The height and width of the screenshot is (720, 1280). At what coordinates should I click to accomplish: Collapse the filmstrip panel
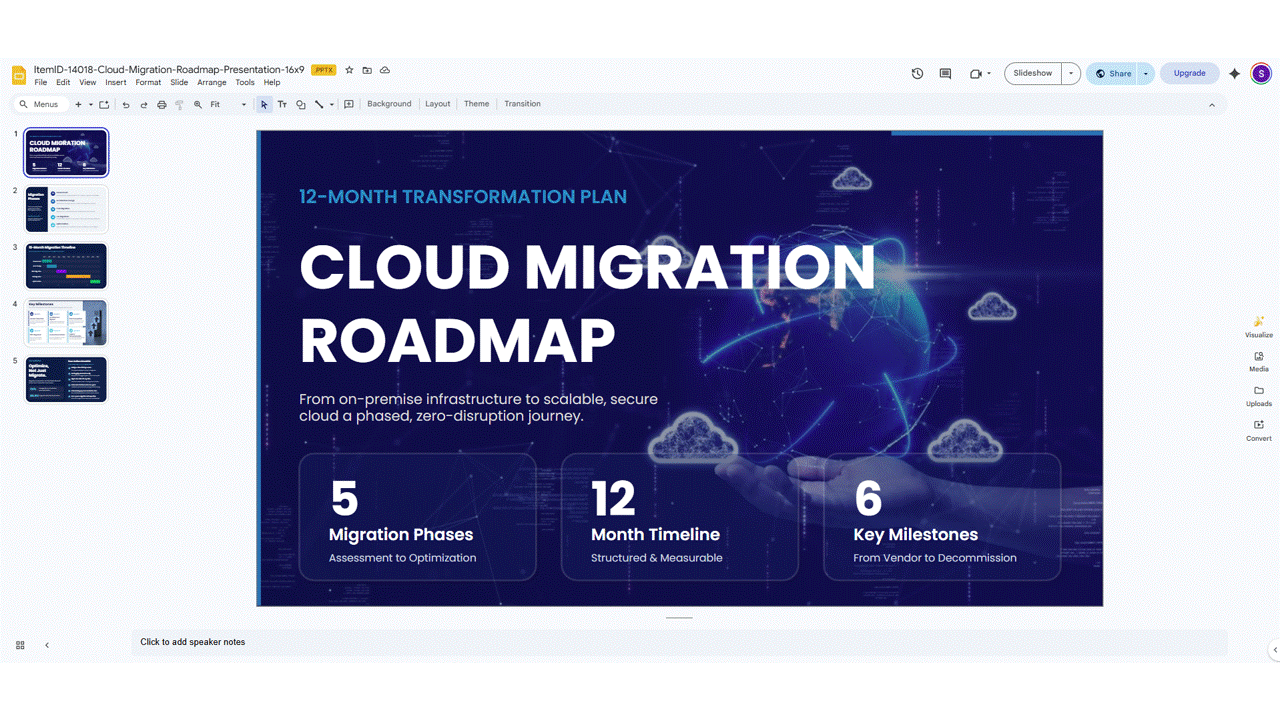[x=47, y=645]
